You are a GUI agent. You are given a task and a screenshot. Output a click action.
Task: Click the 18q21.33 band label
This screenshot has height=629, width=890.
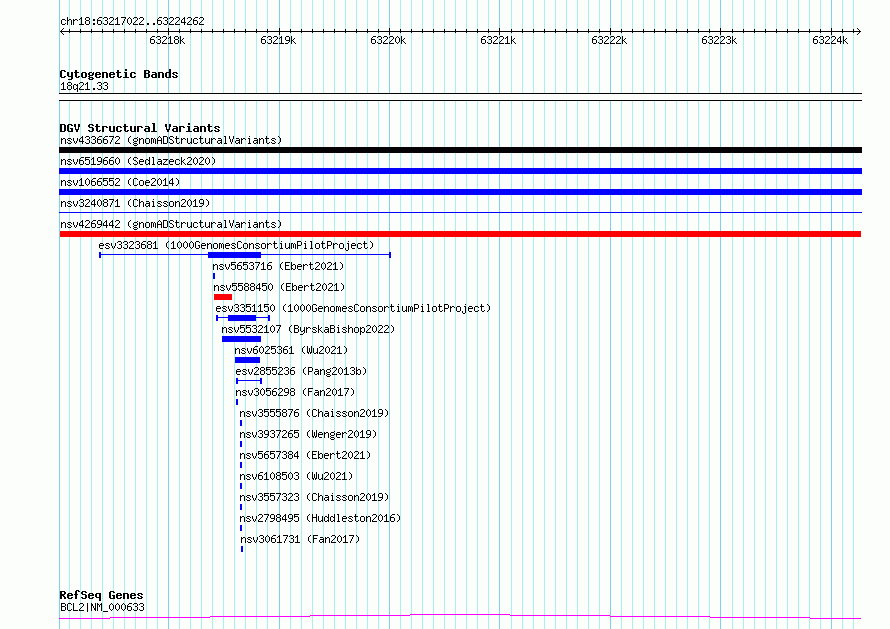(84, 86)
